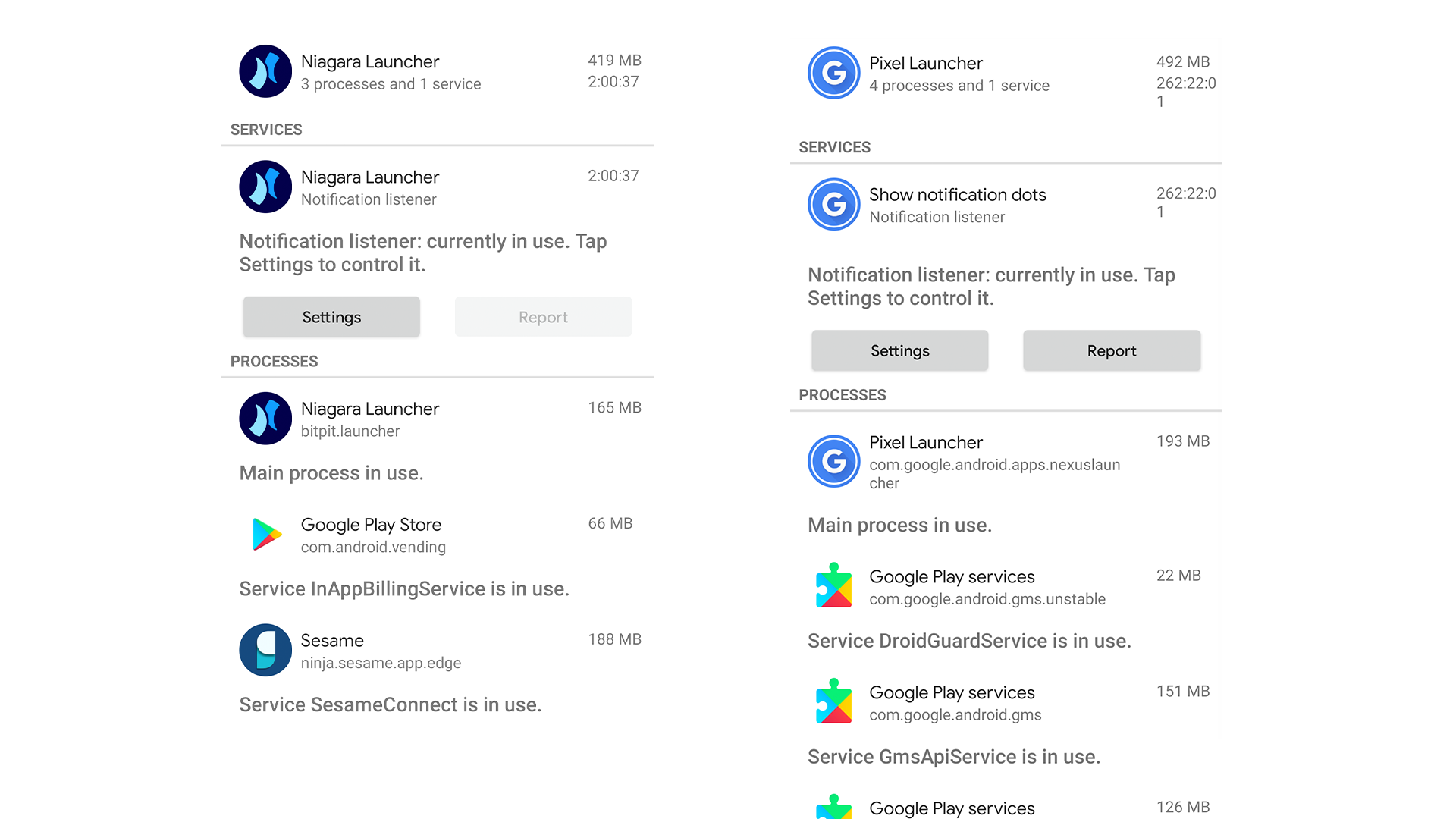Tap the "193 MB" Pixel Launcher memory value
1456x819 pixels.
click(x=1183, y=441)
